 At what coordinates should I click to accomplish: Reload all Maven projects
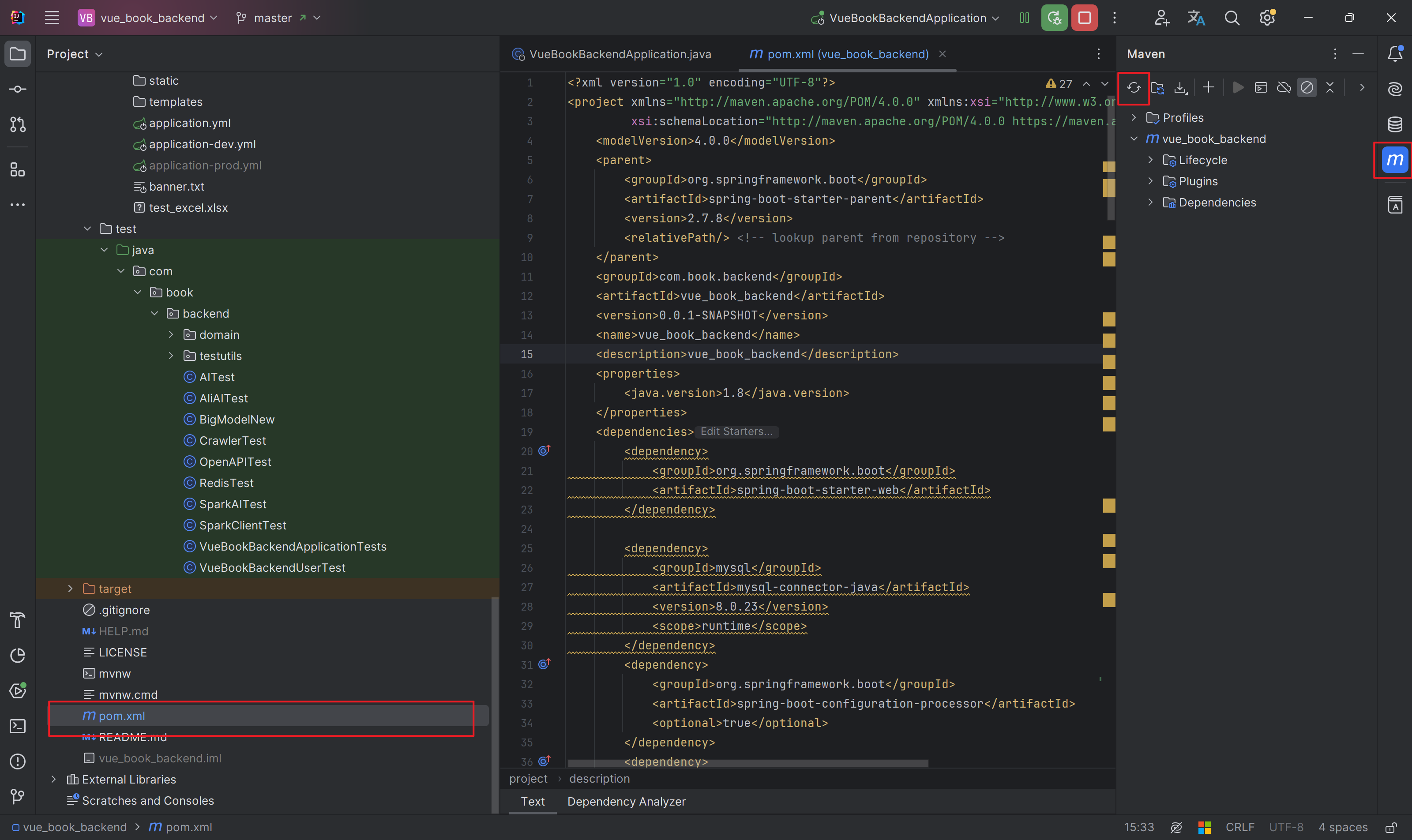tap(1134, 88)
